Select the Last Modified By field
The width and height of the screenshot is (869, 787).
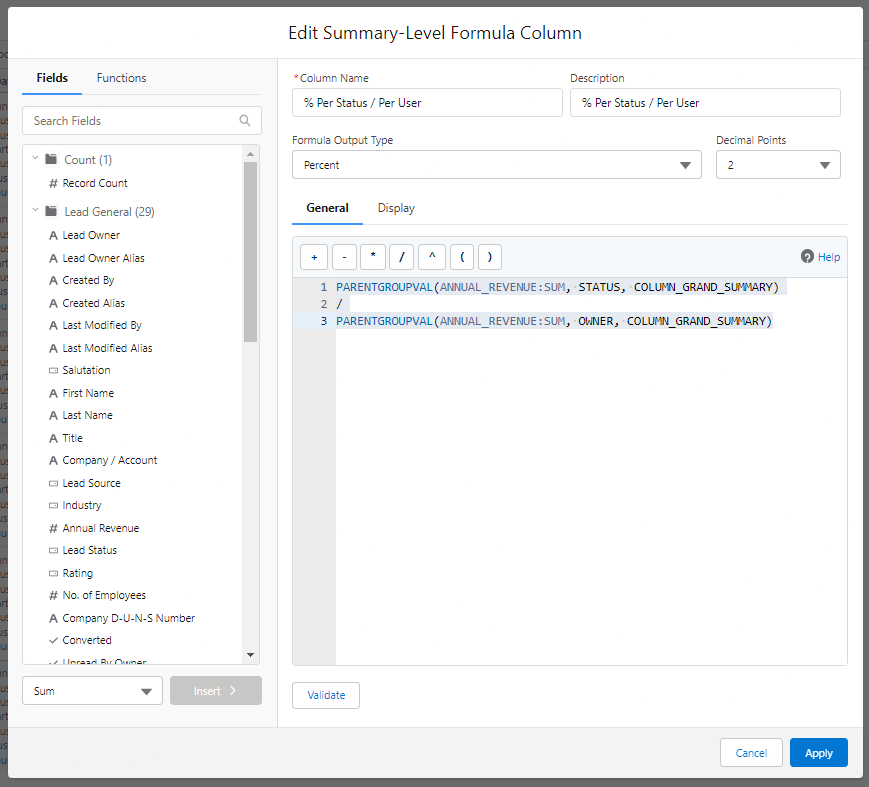[102, 325]
